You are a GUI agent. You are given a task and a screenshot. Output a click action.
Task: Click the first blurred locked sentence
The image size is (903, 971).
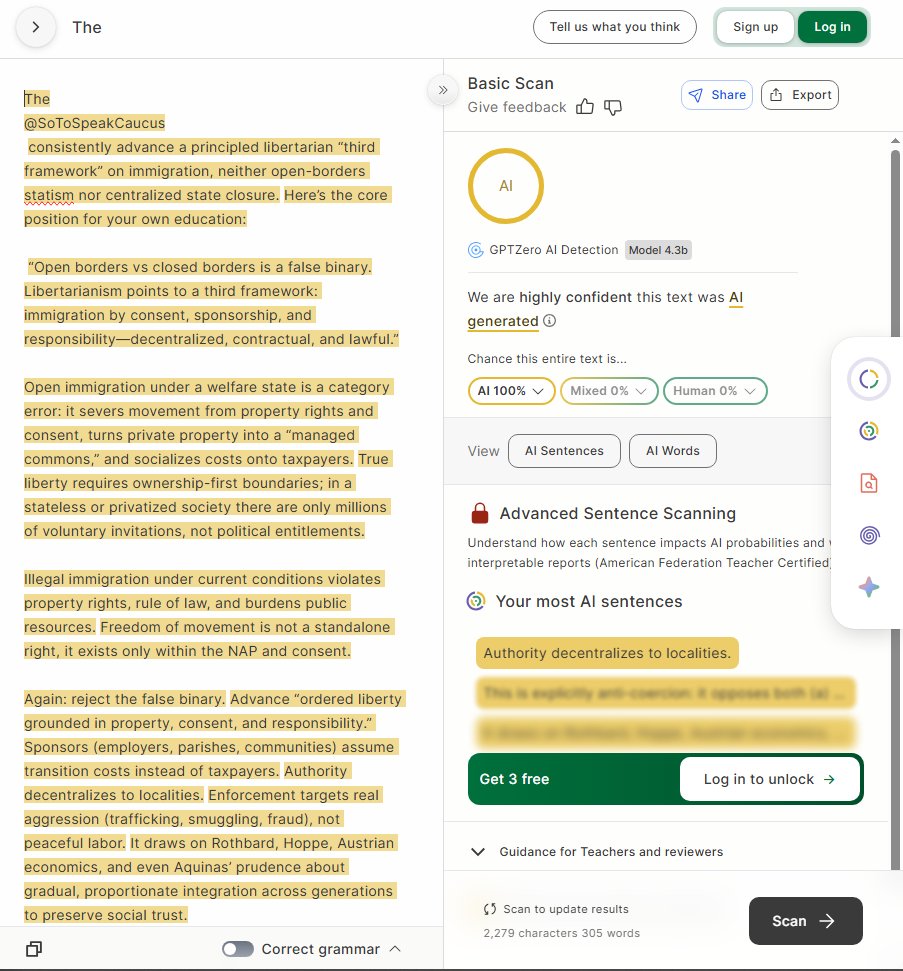coord(666,693)
